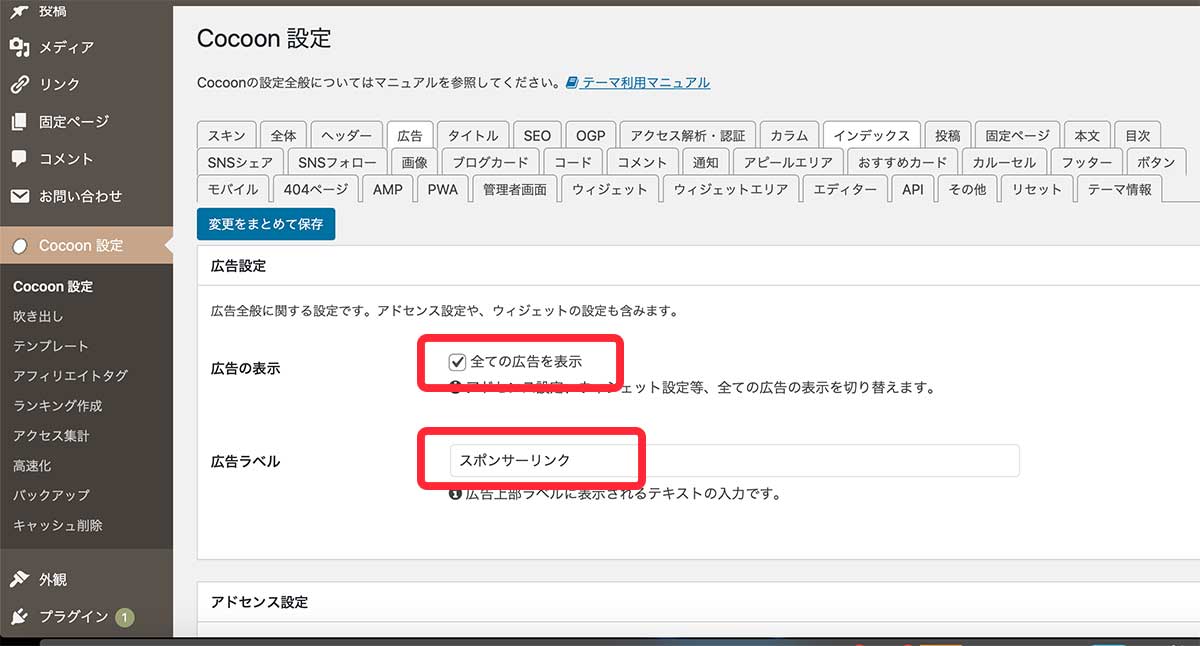
Task: Click the Links chain icon
Action: pyautogui.click(x=19, y=84)
